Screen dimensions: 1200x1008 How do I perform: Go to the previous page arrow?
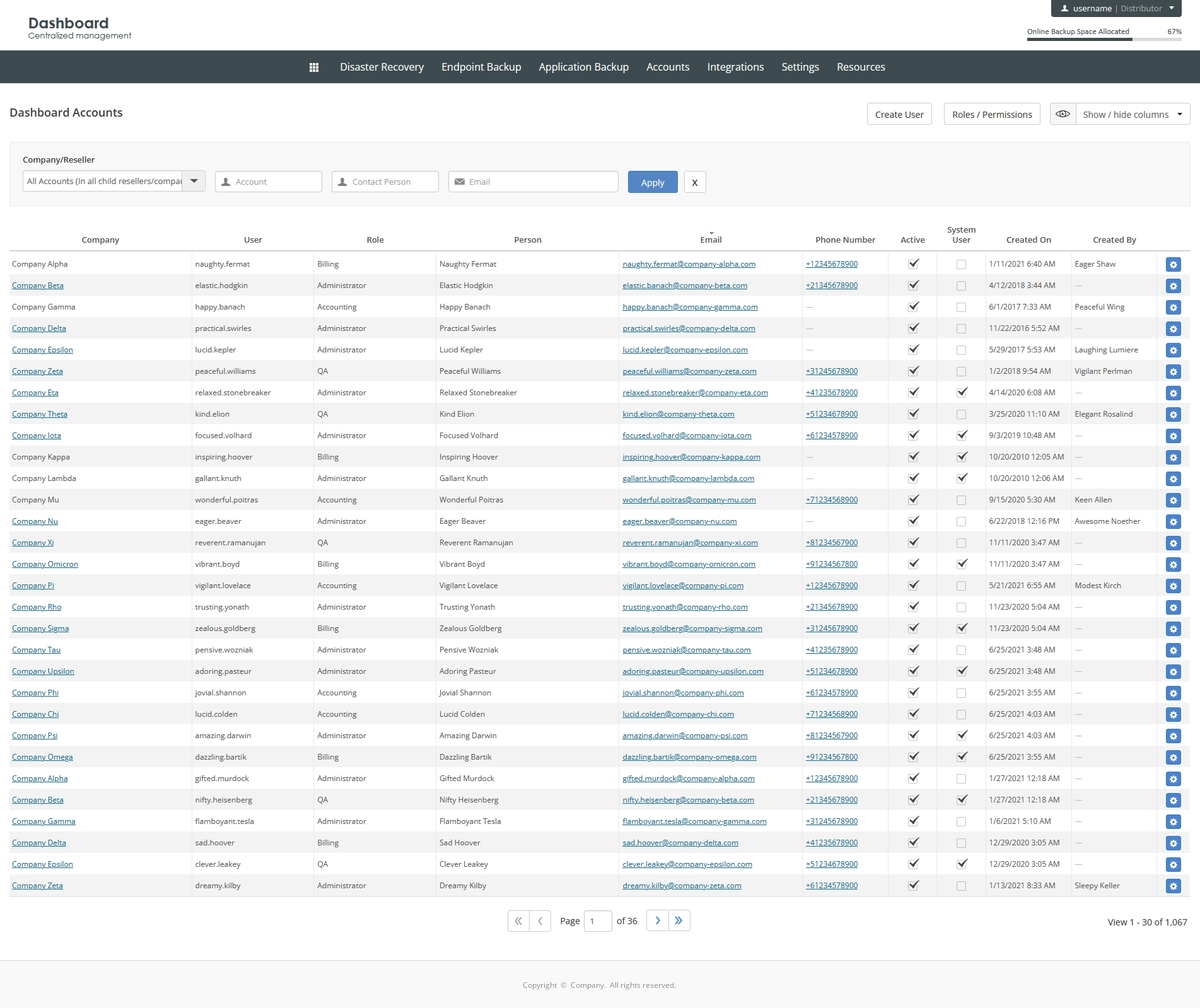click(540, 921)
